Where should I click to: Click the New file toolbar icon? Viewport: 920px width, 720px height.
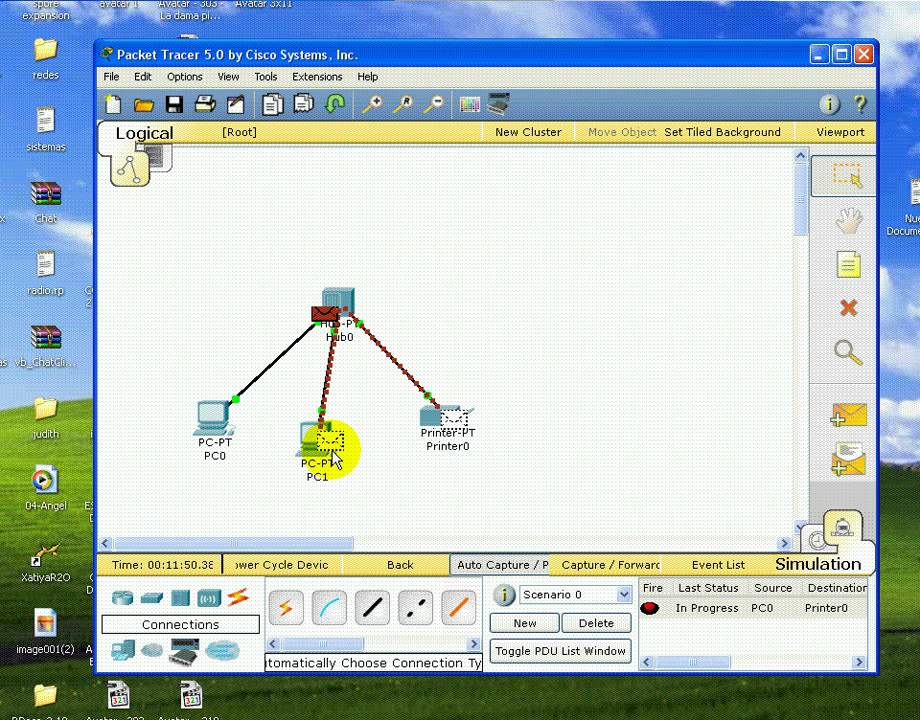(x=113, y=104)
